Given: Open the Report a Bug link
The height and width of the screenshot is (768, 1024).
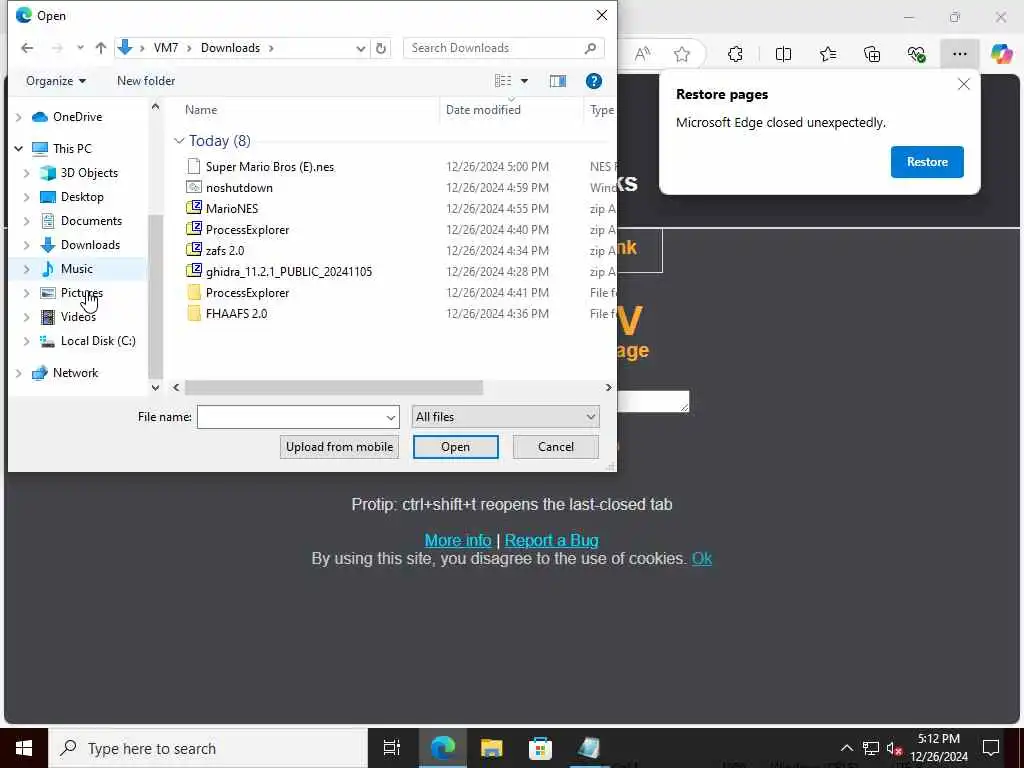Looking at the screenshot, I should (551, 541).
